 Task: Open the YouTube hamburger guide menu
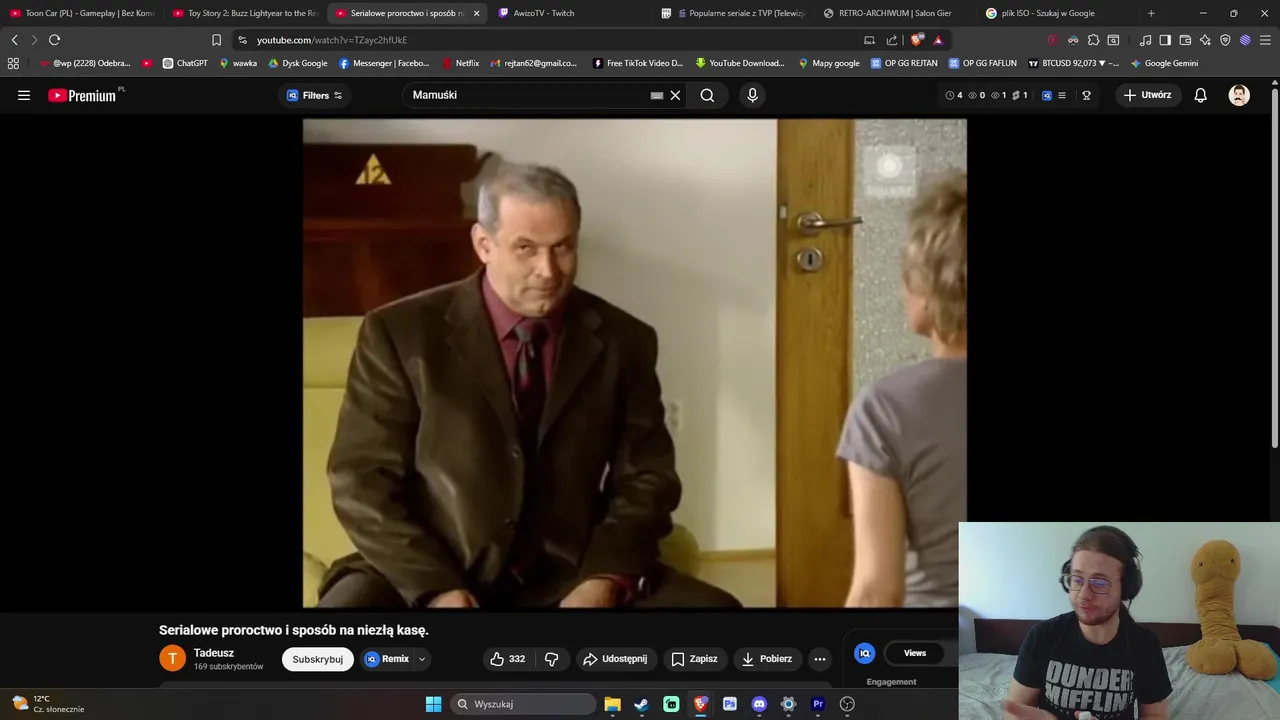[24, 95]
